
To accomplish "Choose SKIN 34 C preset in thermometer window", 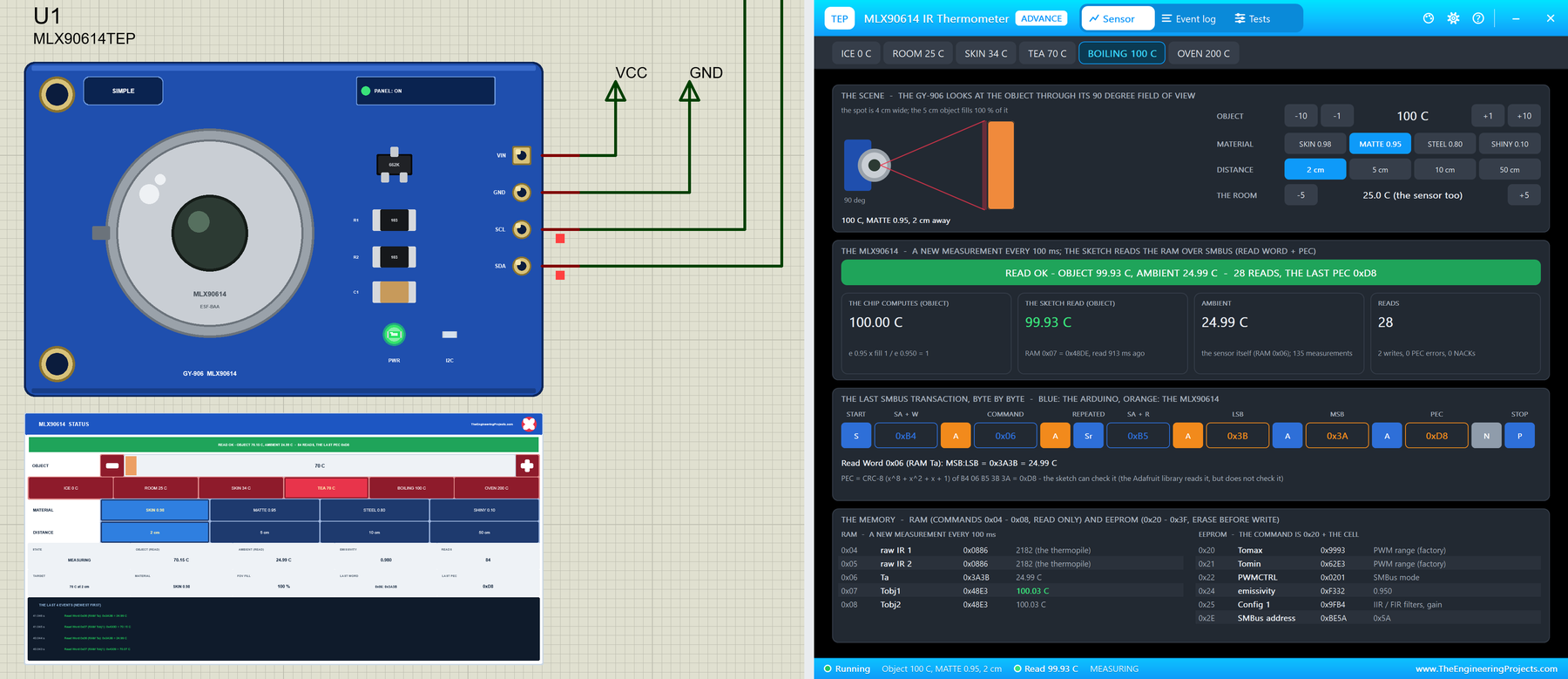I will (985, 53).
